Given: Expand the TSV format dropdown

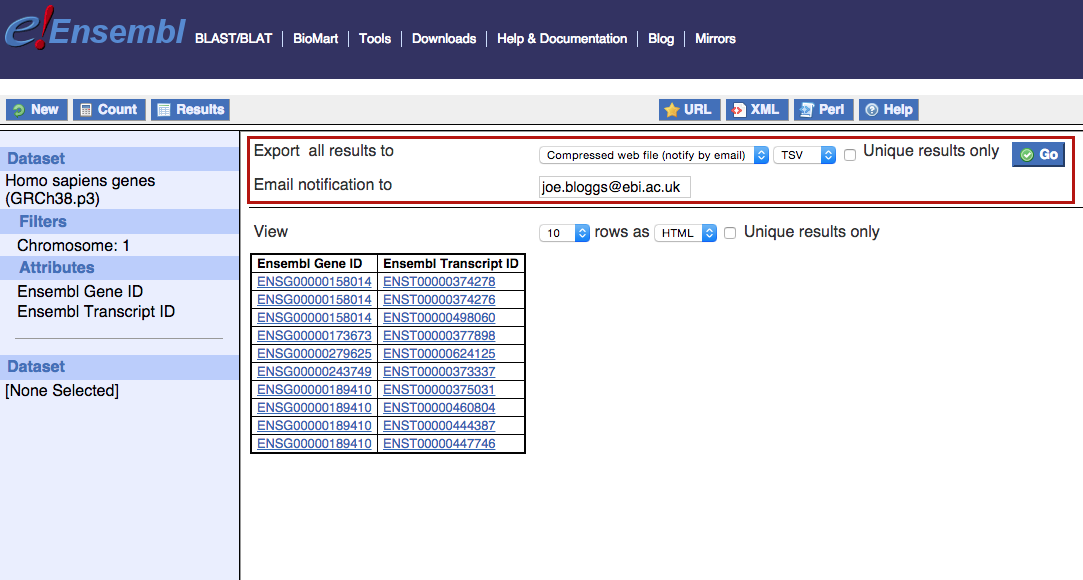Looking at the screenshot, I should [804, 155].
